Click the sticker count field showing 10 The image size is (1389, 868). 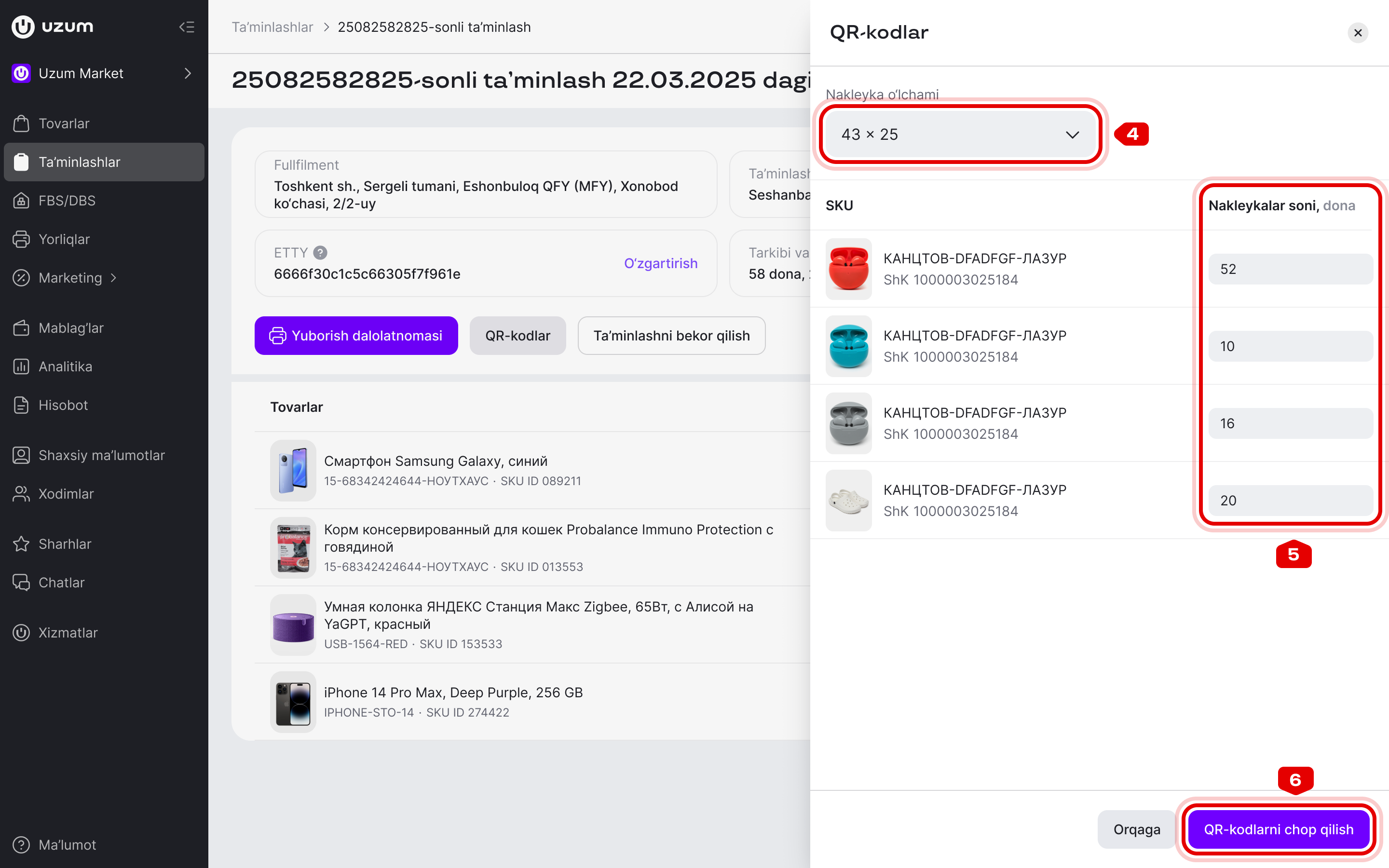[1290, 346]
